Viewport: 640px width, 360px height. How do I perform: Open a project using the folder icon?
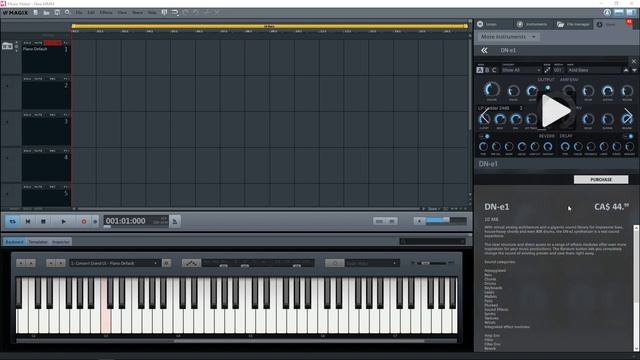pyautogui.click(x=47, y=13)
